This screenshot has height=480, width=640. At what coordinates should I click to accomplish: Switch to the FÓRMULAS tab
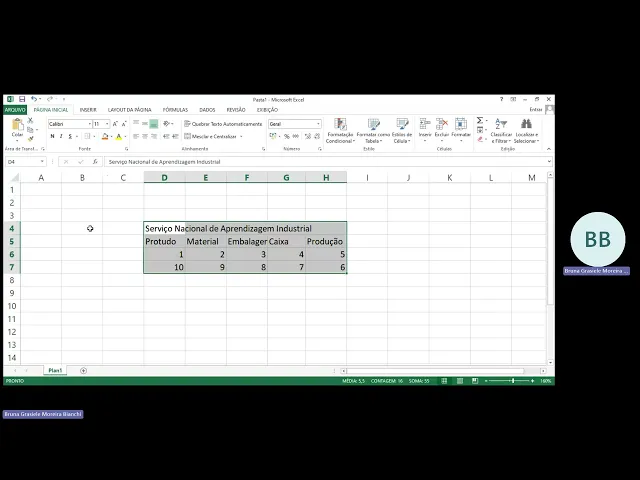175,110
